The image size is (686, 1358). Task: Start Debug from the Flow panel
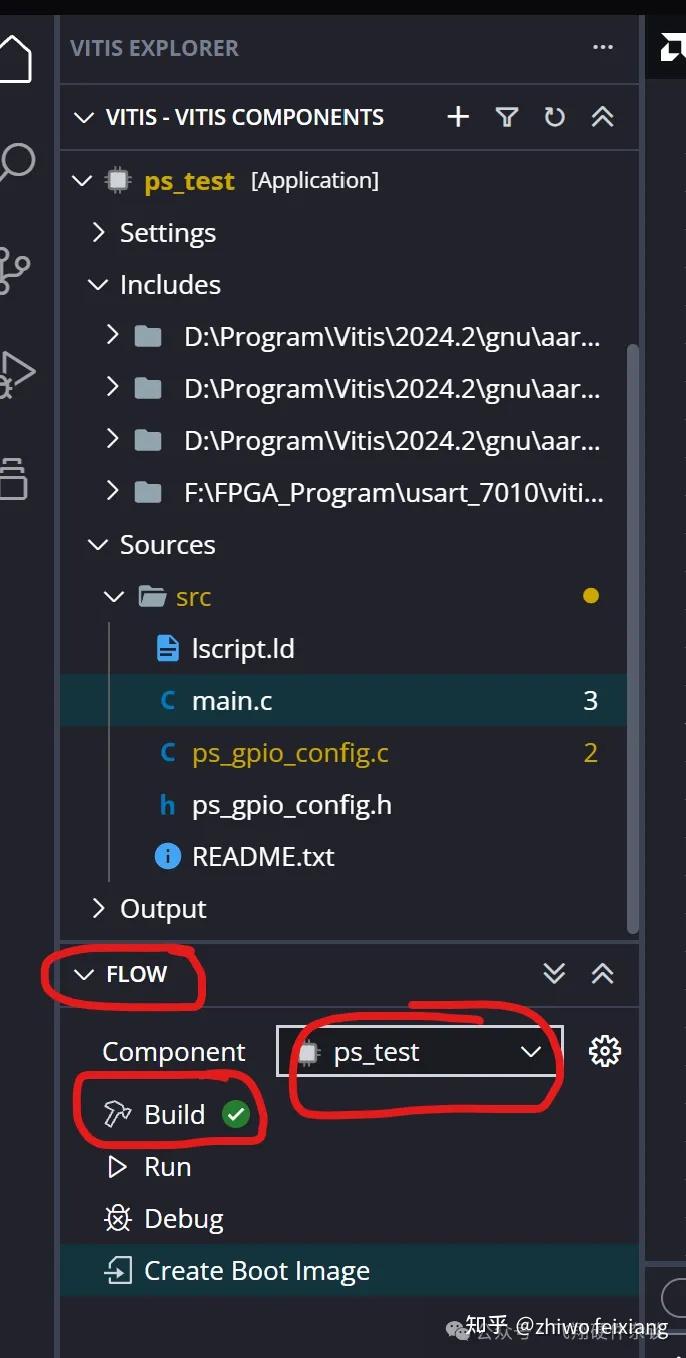click(x=184, y=1219)
